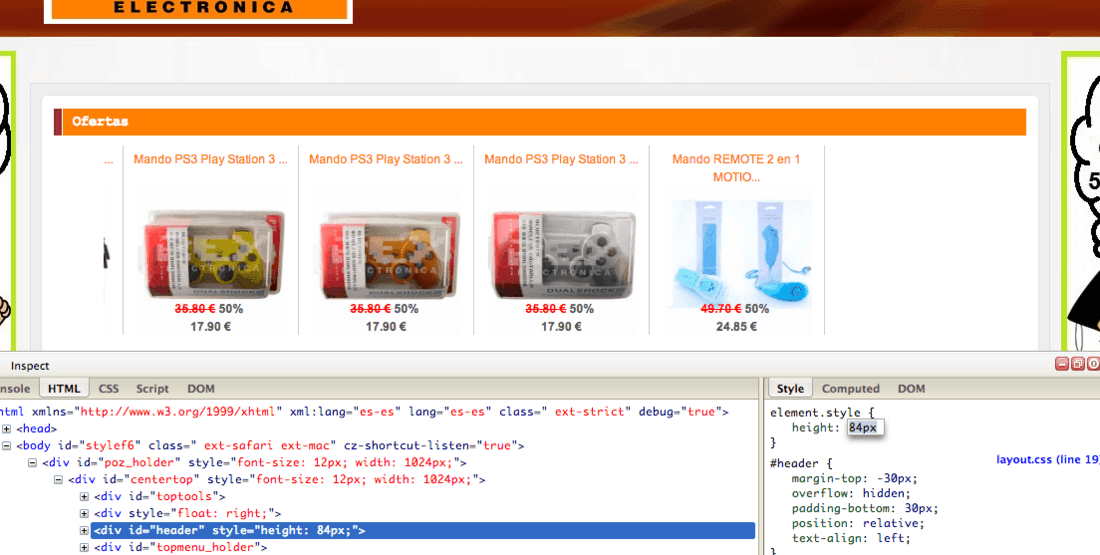This screenshot has height=555, width=1100.
Task: Open the Script panel tab
Action: coord(152,388)
